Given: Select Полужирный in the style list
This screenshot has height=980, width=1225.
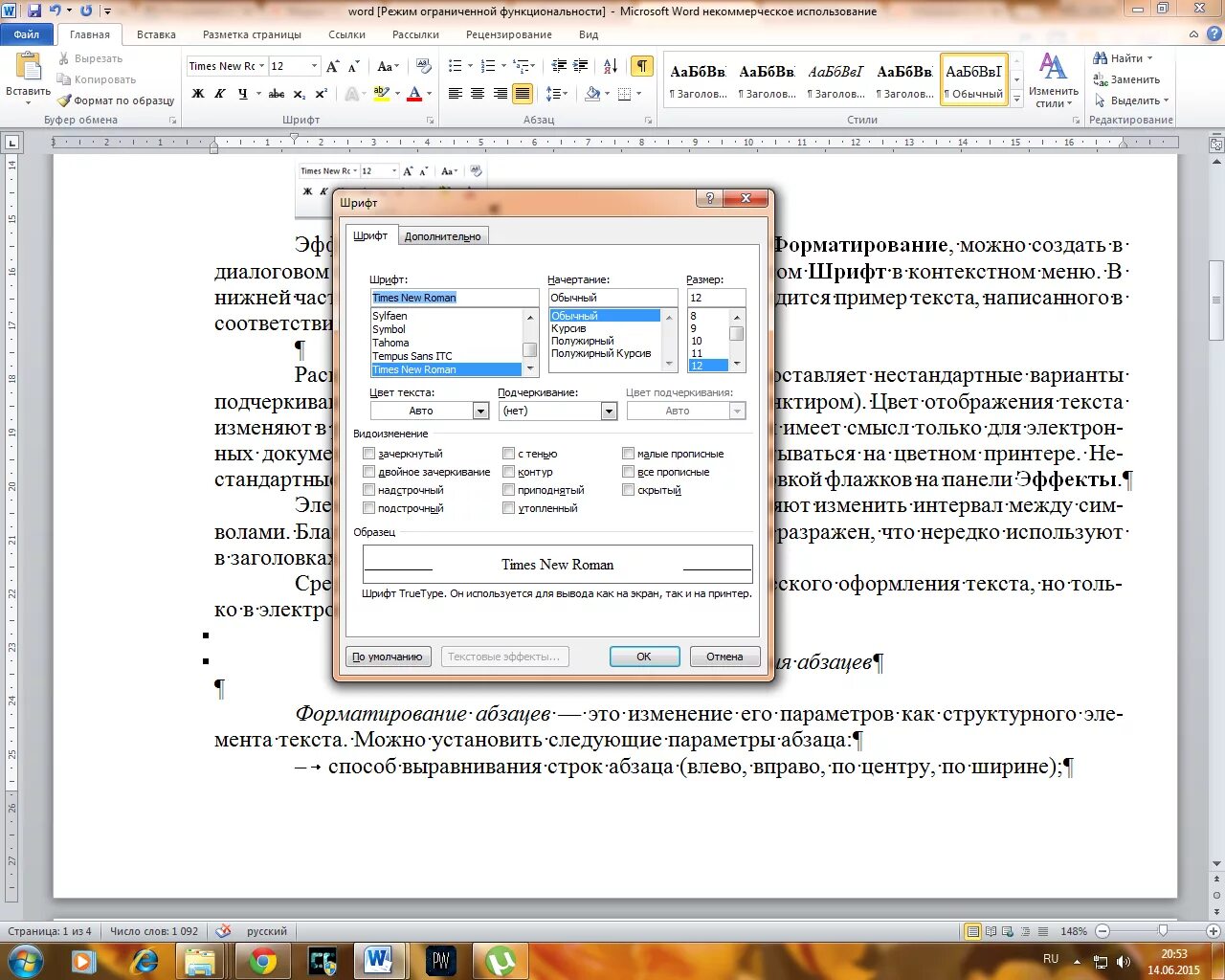Looking at the screenshot, I should pyautogui.click(x=583, y=341).
